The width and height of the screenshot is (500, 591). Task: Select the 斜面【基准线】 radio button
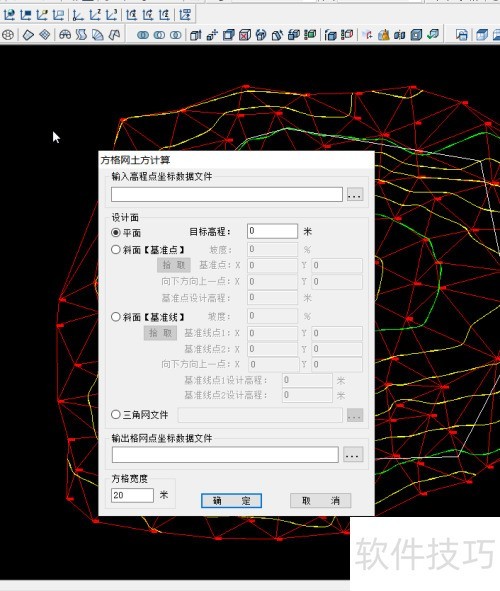click(116, 317)
